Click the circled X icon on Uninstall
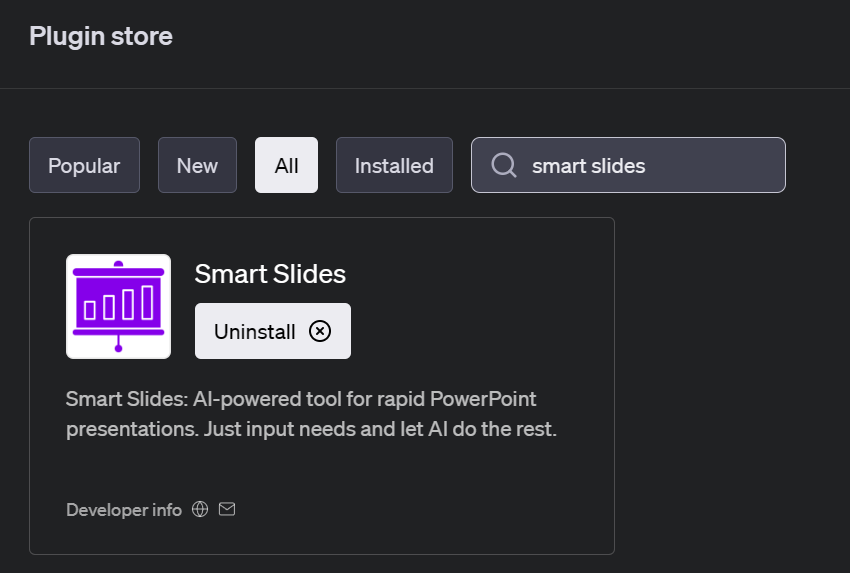Image resolution: width=850 pixels, height=573 pixels. click(320, 331)
